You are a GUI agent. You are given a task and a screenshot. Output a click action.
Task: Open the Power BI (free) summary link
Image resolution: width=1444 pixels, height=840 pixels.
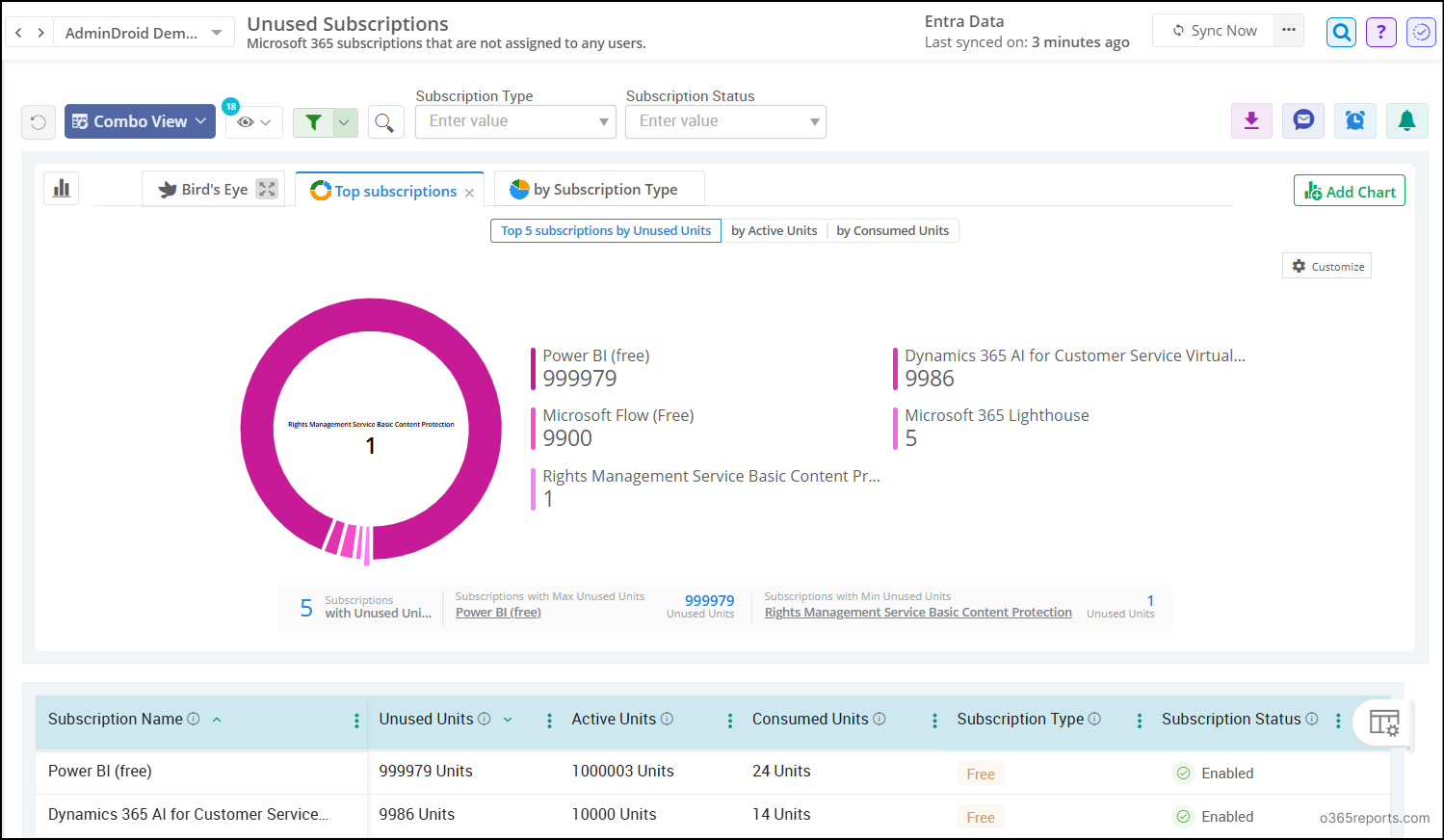tap(498, 613)
